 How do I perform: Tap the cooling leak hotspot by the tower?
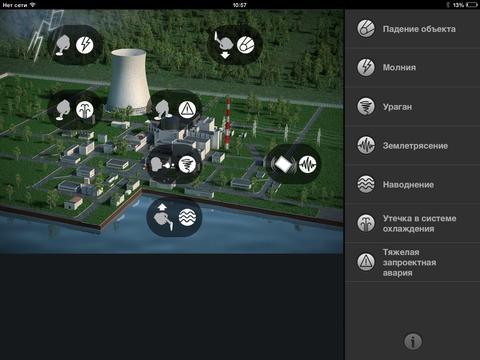[x=74, y=110]
